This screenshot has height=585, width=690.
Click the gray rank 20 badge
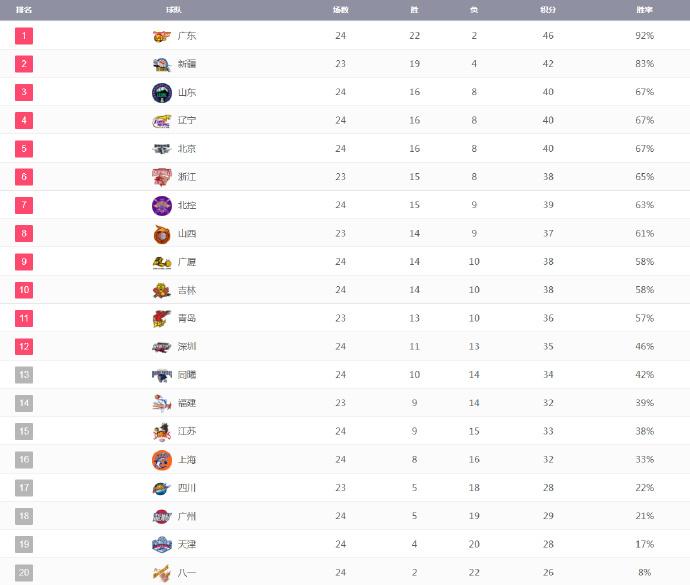click(x=24, y=573)
